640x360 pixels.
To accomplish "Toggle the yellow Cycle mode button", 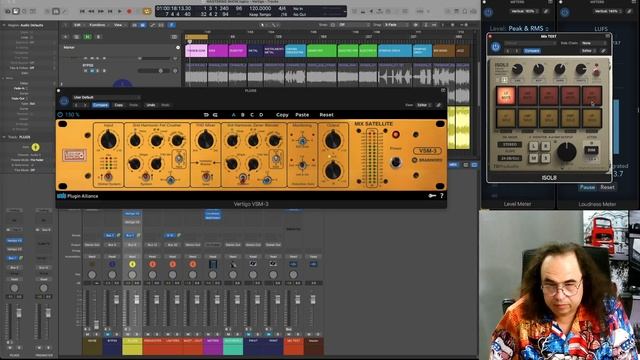I will click(147, 11).
